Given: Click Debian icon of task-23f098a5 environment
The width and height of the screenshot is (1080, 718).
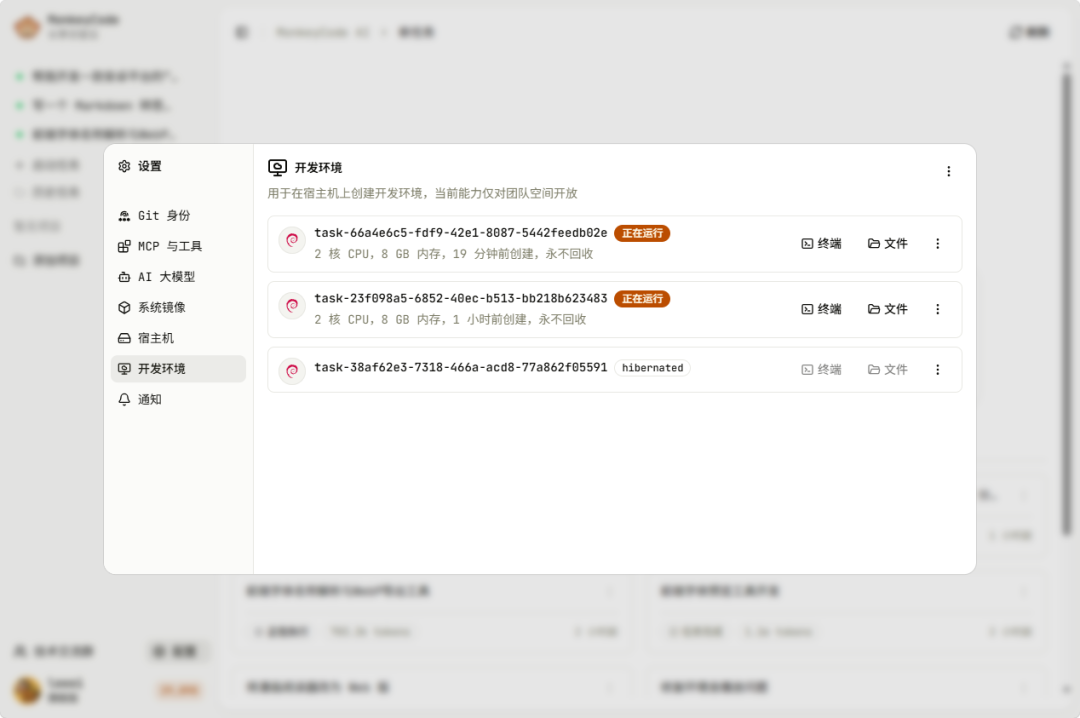Looking at the screenshot, I should [x=292, y=306].
